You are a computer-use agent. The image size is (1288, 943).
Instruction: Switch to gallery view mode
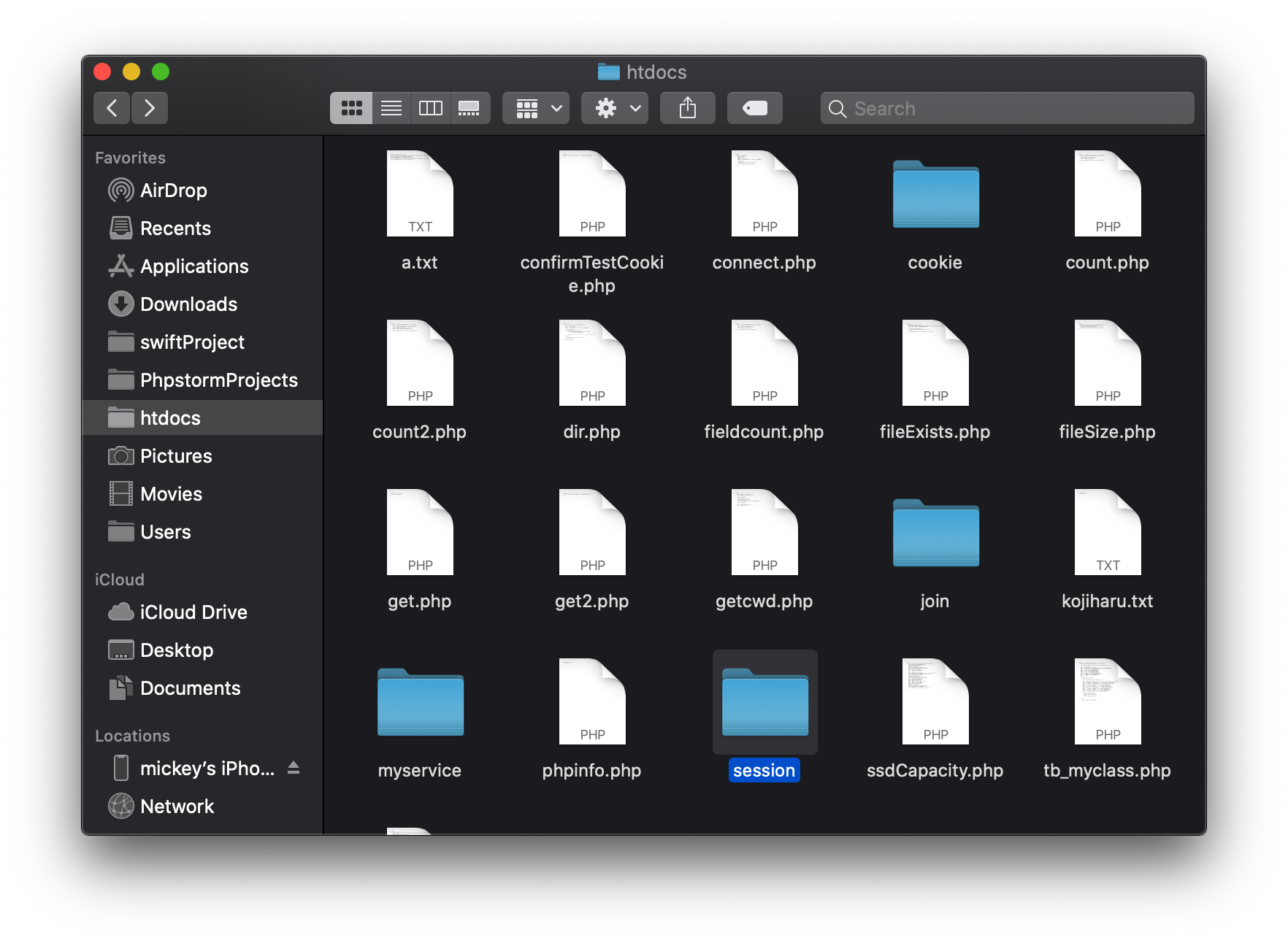tap(469, 108)
